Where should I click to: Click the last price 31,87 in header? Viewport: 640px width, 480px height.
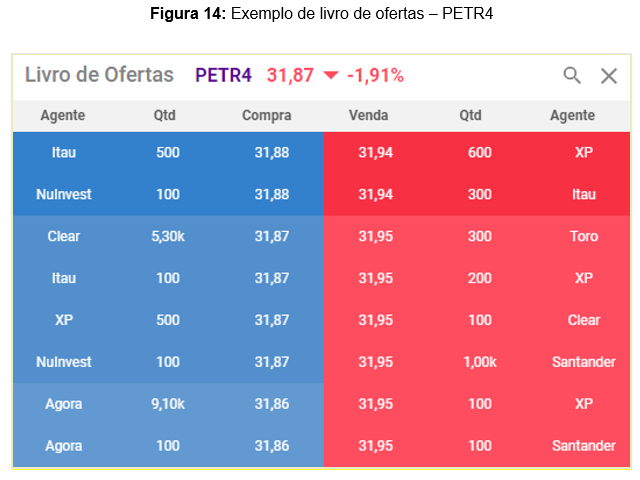[x=290, y=76]
